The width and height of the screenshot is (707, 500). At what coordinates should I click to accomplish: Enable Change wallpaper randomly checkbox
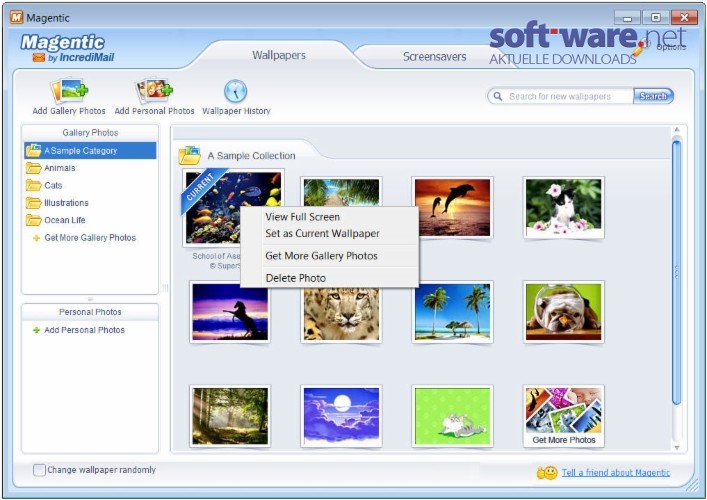point(39,470)
